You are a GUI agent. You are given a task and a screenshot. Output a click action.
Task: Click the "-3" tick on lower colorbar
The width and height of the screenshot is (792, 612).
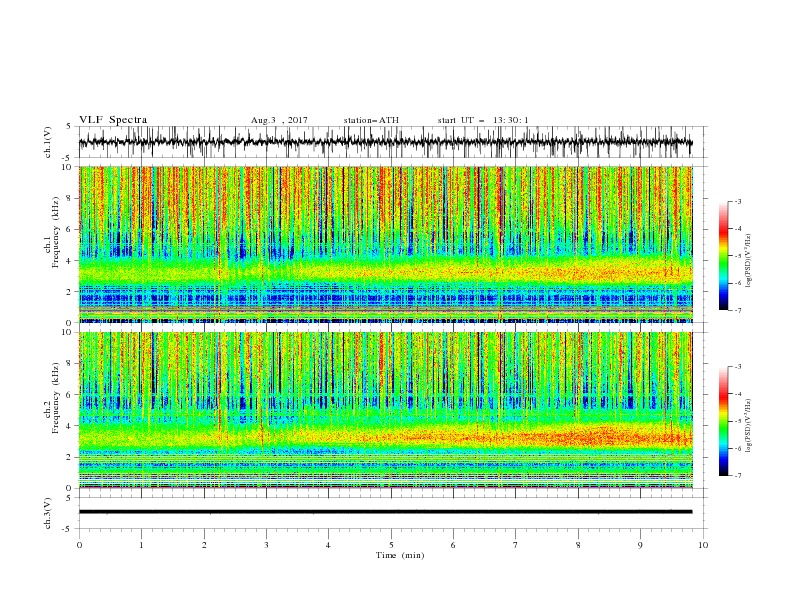pos(737,367)
